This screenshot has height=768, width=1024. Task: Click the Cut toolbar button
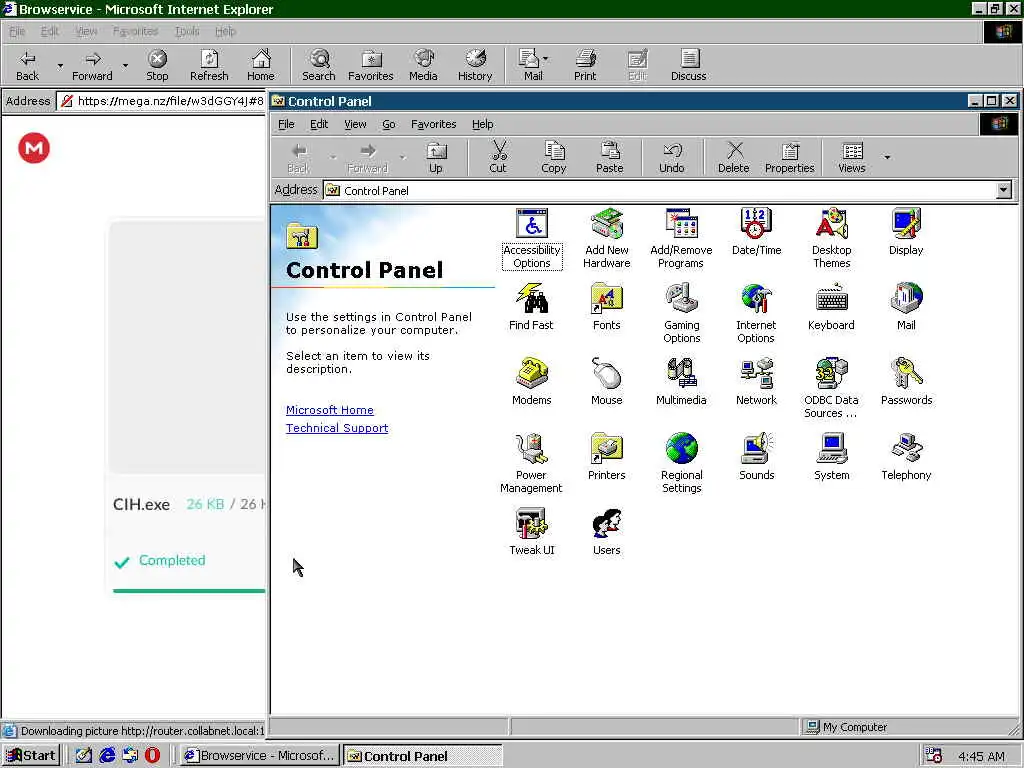498,158
